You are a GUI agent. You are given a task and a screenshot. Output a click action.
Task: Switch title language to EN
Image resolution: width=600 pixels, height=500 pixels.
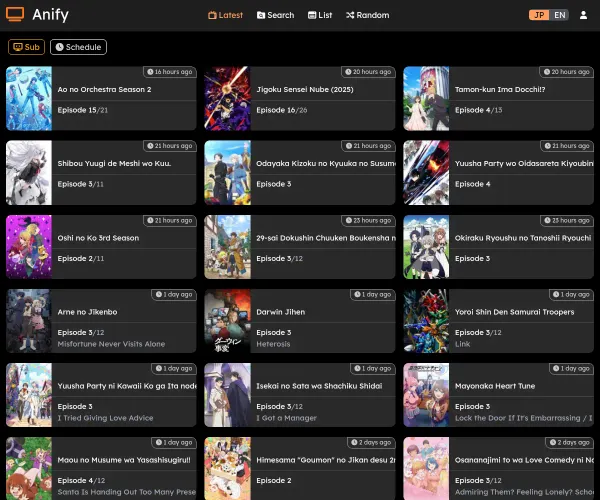[559, 15]
